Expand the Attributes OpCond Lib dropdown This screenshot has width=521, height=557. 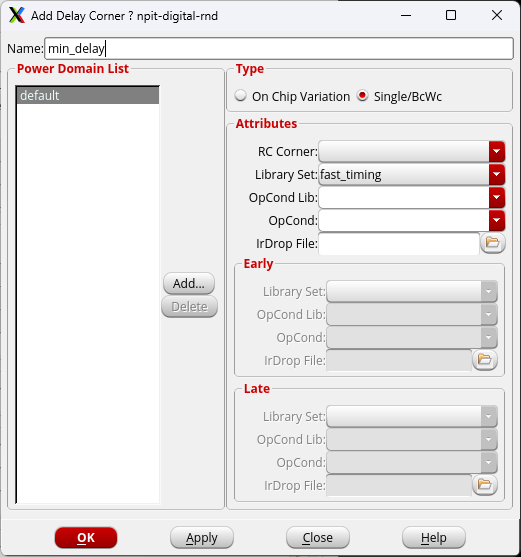[x=496, y=198]
